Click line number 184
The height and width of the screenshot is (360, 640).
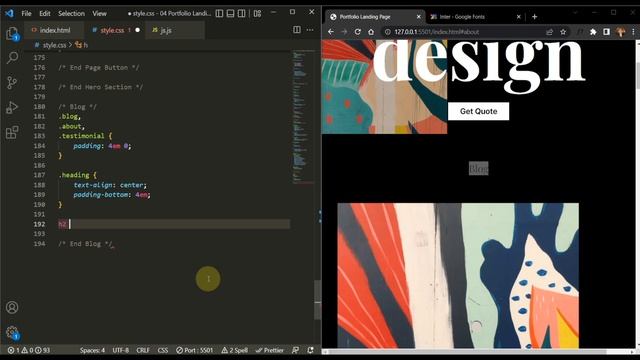pos(39,146)
